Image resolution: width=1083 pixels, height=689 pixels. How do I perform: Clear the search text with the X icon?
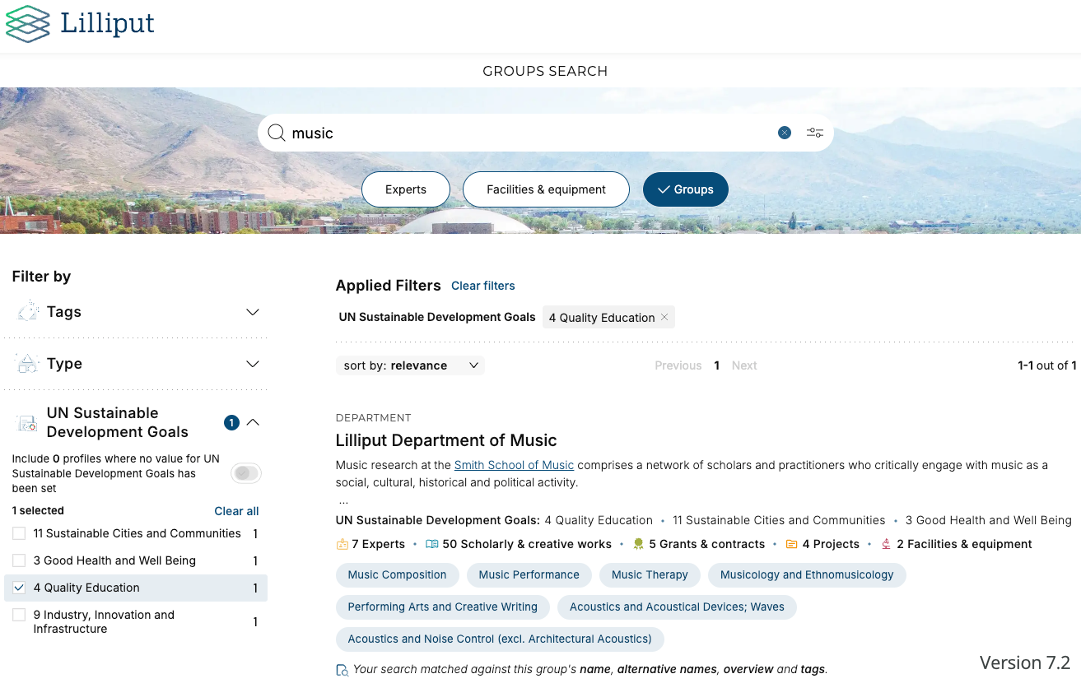(785, 133)
